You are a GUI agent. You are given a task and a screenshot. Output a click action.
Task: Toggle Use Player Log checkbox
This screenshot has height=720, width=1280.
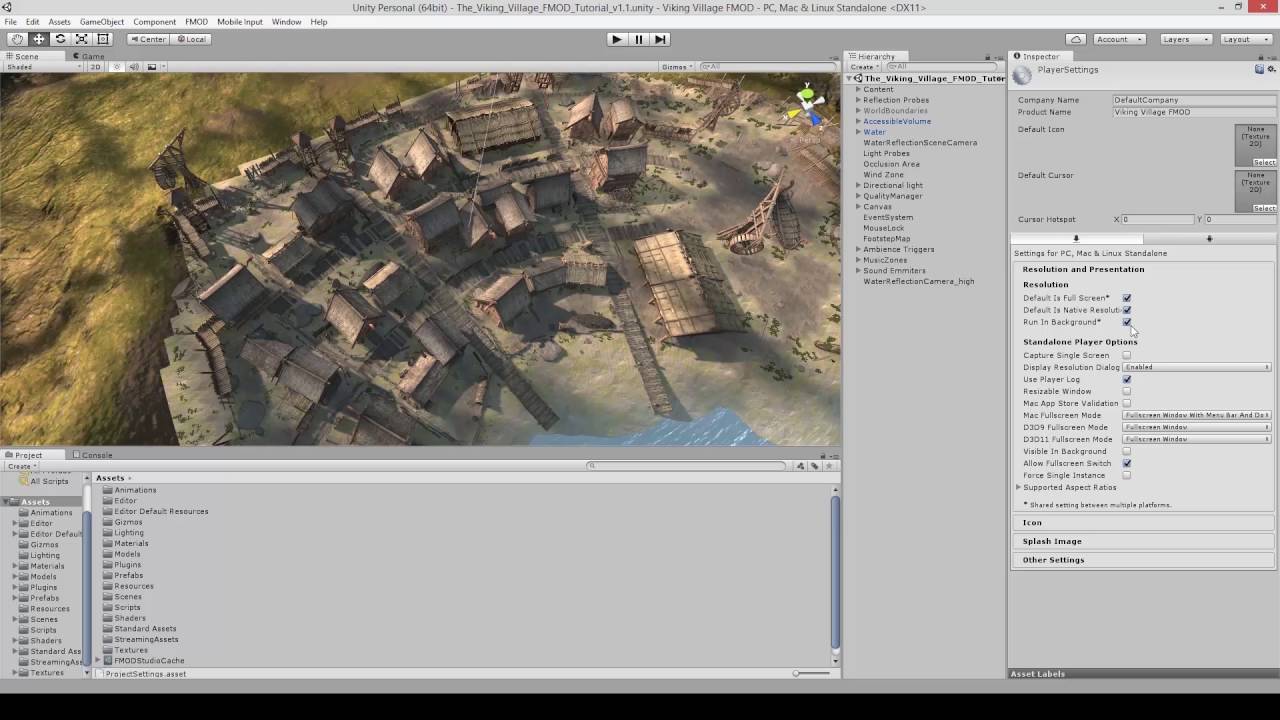tap(1127, 379)
